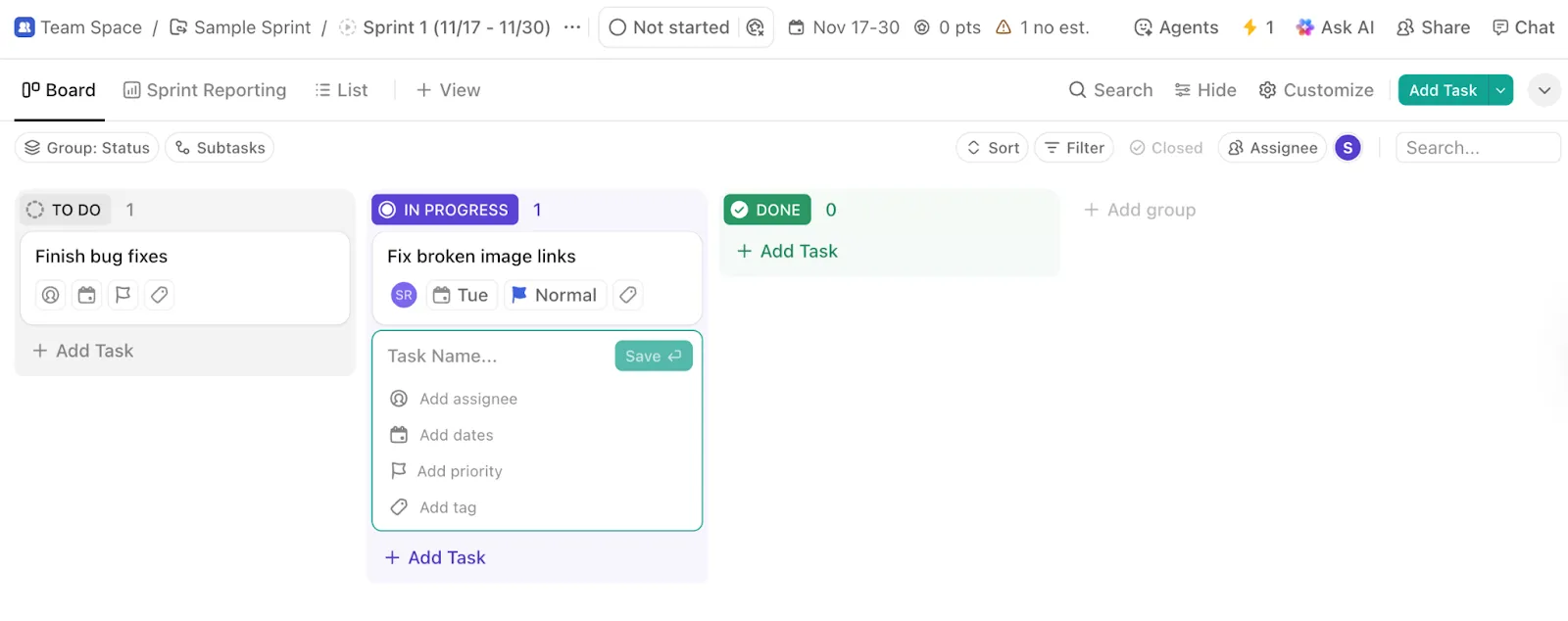This screenshot has height=621, width=1568.
Task: Click SR assignee avatar on Fix broken image links
Action: coord(404,295)
